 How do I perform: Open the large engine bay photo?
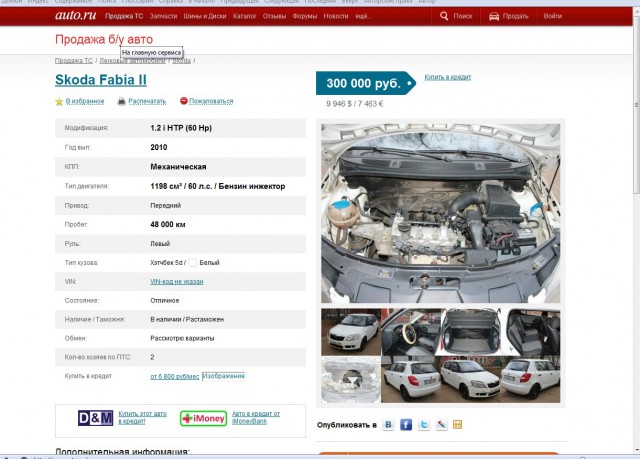coord(440,213)
